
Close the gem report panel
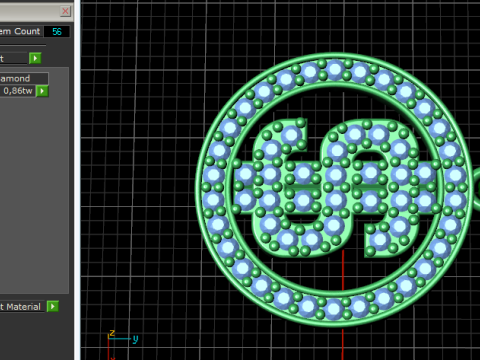tap(65, 11)
